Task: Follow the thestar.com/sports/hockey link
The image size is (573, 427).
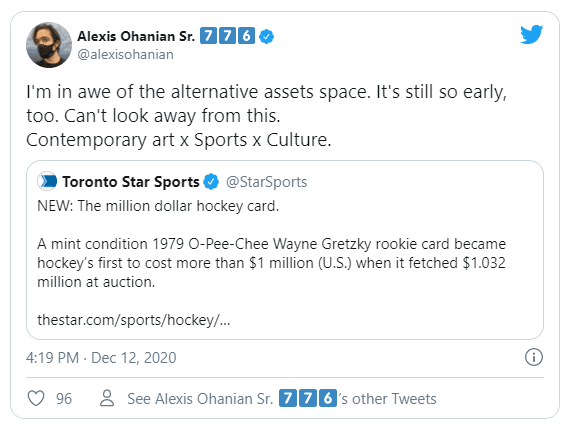Action: click(x=134, y=320)
